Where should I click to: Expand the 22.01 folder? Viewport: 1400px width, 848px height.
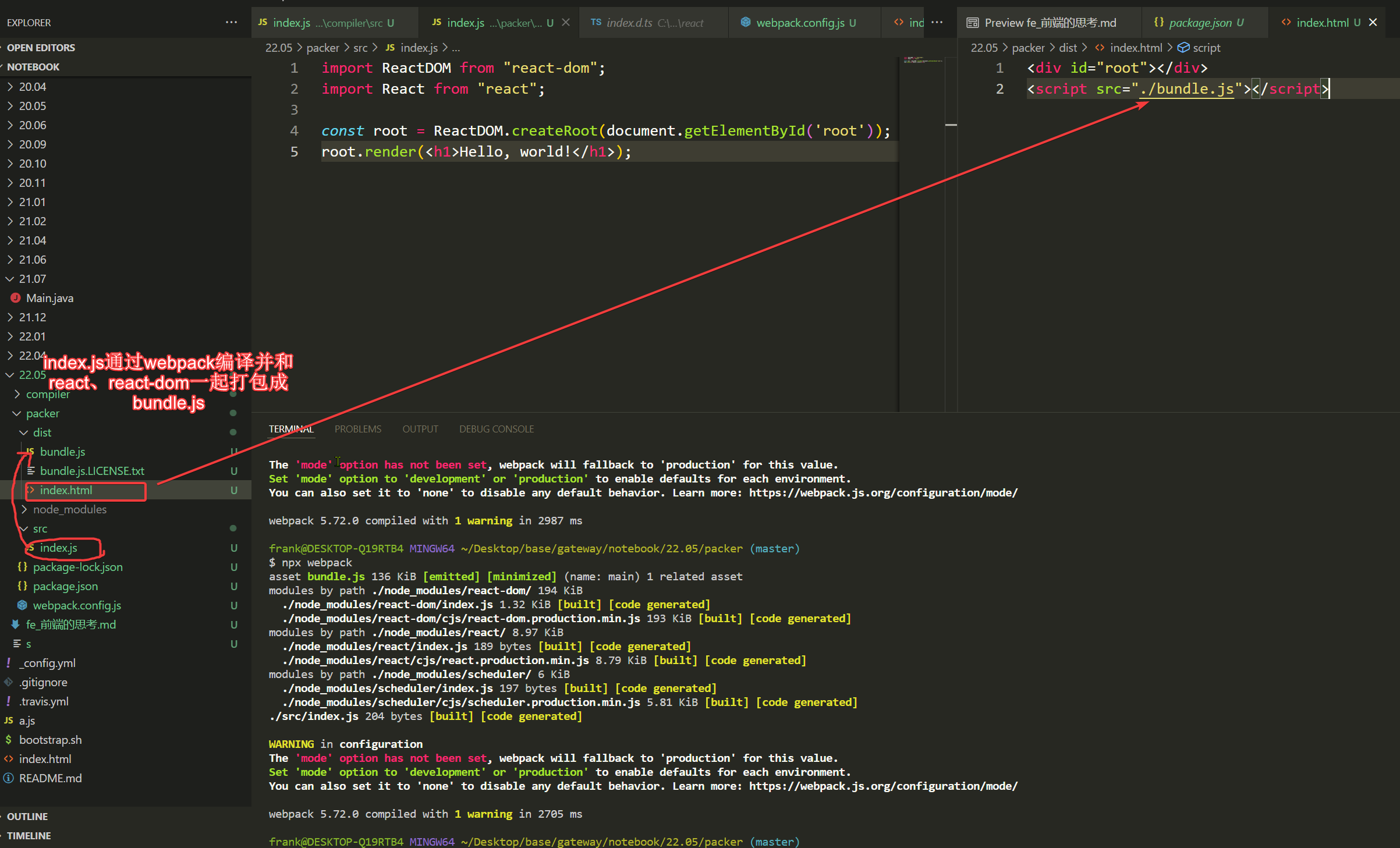tap(126, 336)
